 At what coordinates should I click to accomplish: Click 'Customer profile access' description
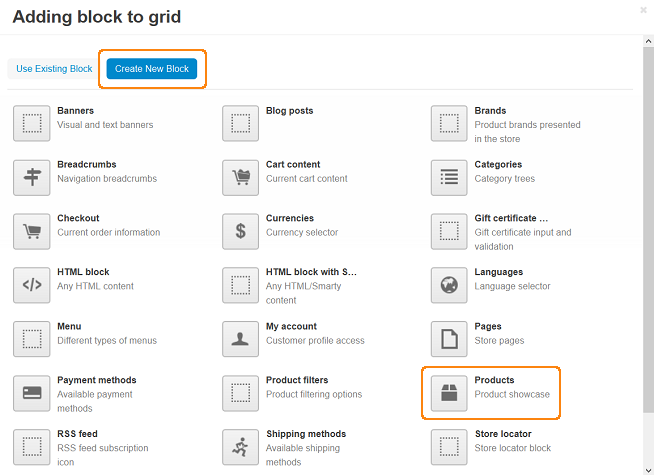(315, 340)
